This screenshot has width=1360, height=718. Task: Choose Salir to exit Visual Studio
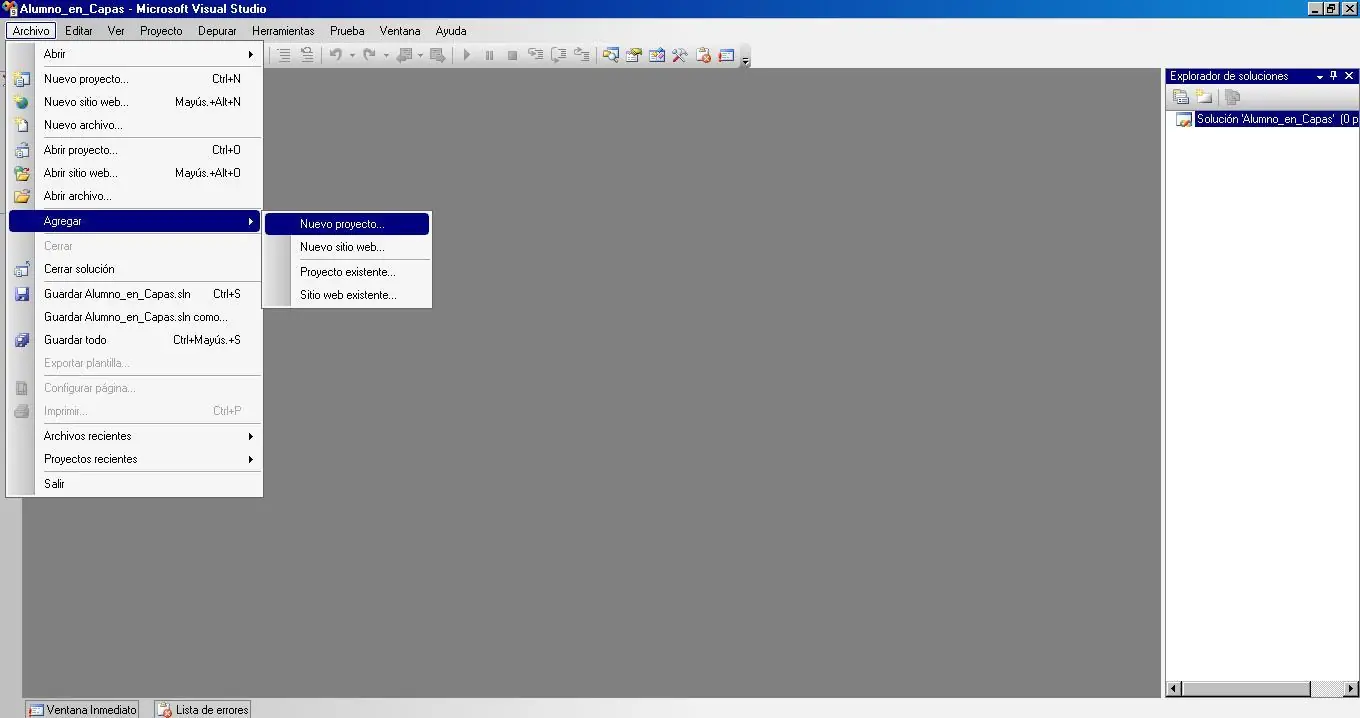tap(135, 484)
